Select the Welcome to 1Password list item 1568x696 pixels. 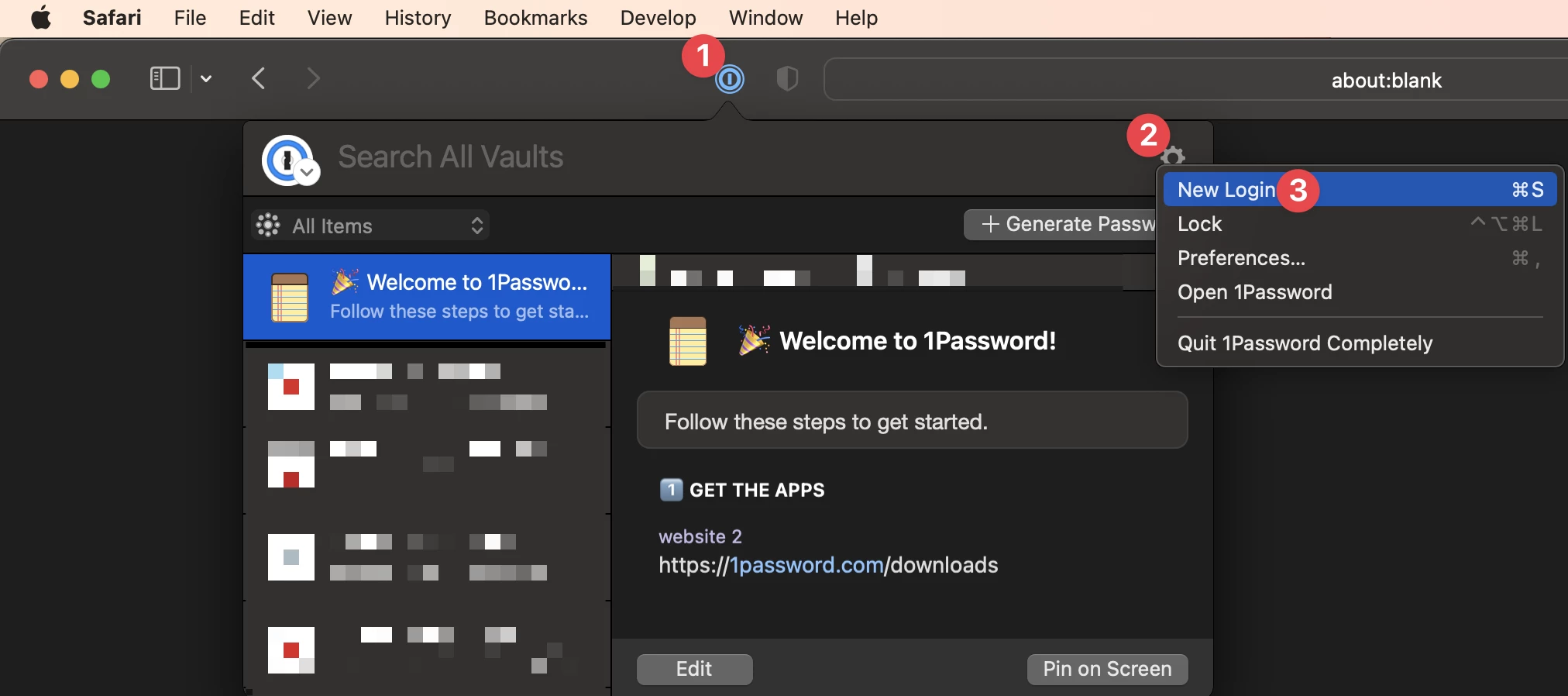(427, 297)
